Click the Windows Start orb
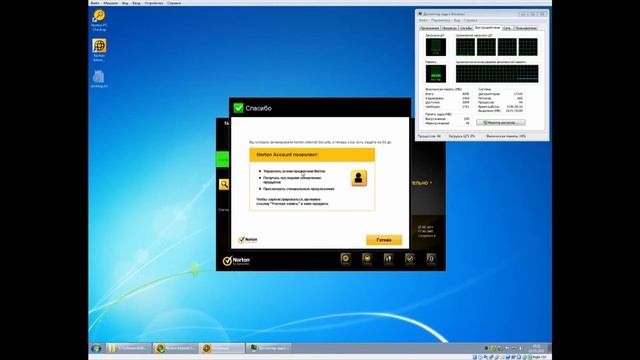The image size is (640, 360). tap(96, 348)
